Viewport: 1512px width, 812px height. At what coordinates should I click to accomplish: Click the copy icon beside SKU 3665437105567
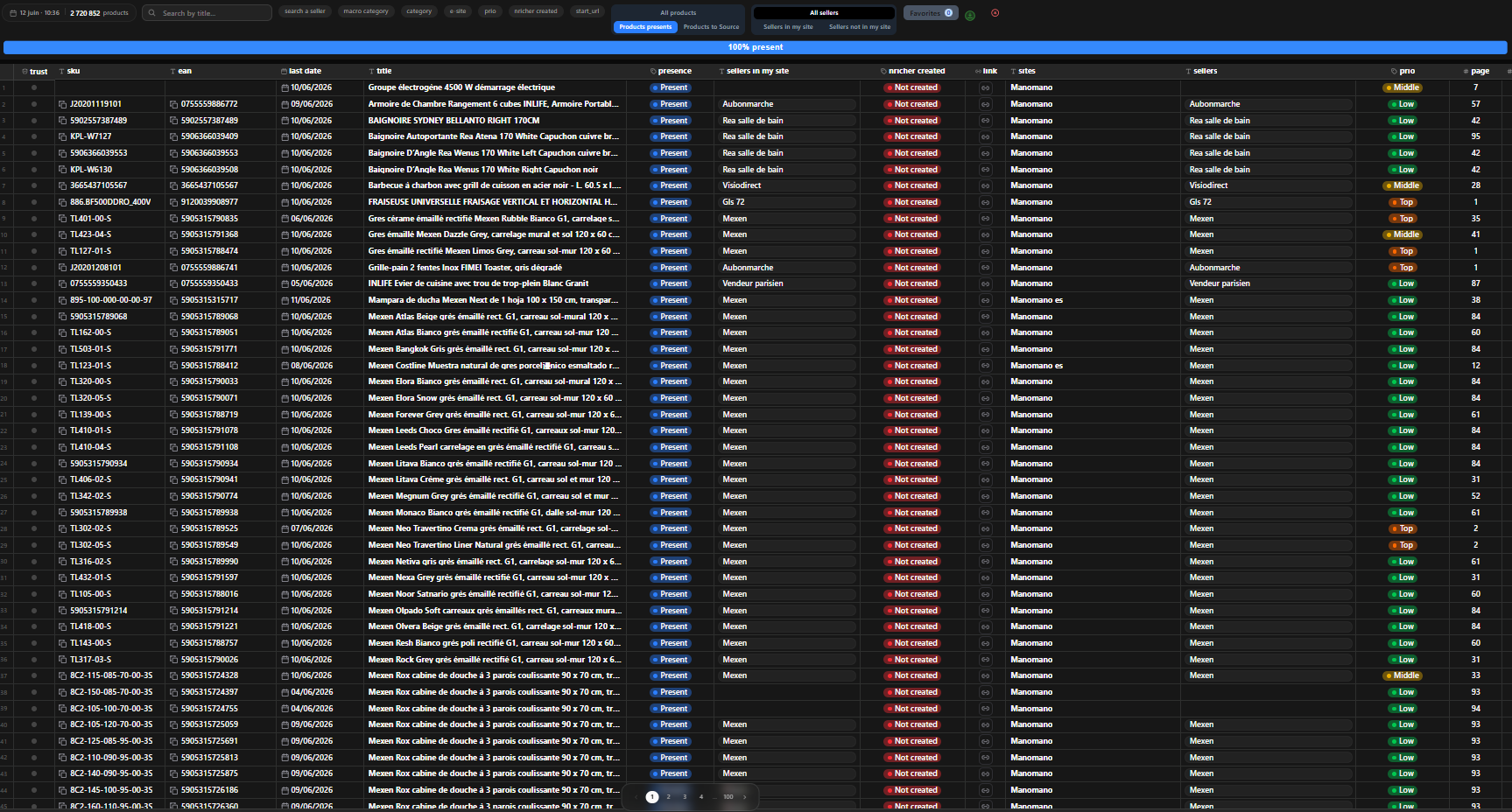click(x=62, y=185)
